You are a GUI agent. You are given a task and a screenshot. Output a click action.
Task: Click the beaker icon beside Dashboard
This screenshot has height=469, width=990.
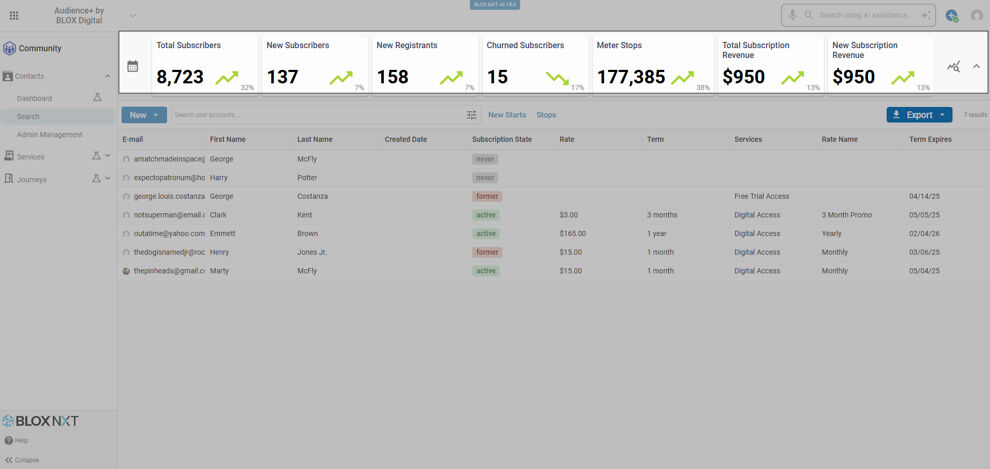pyautogui.click(x=97, y=98)
